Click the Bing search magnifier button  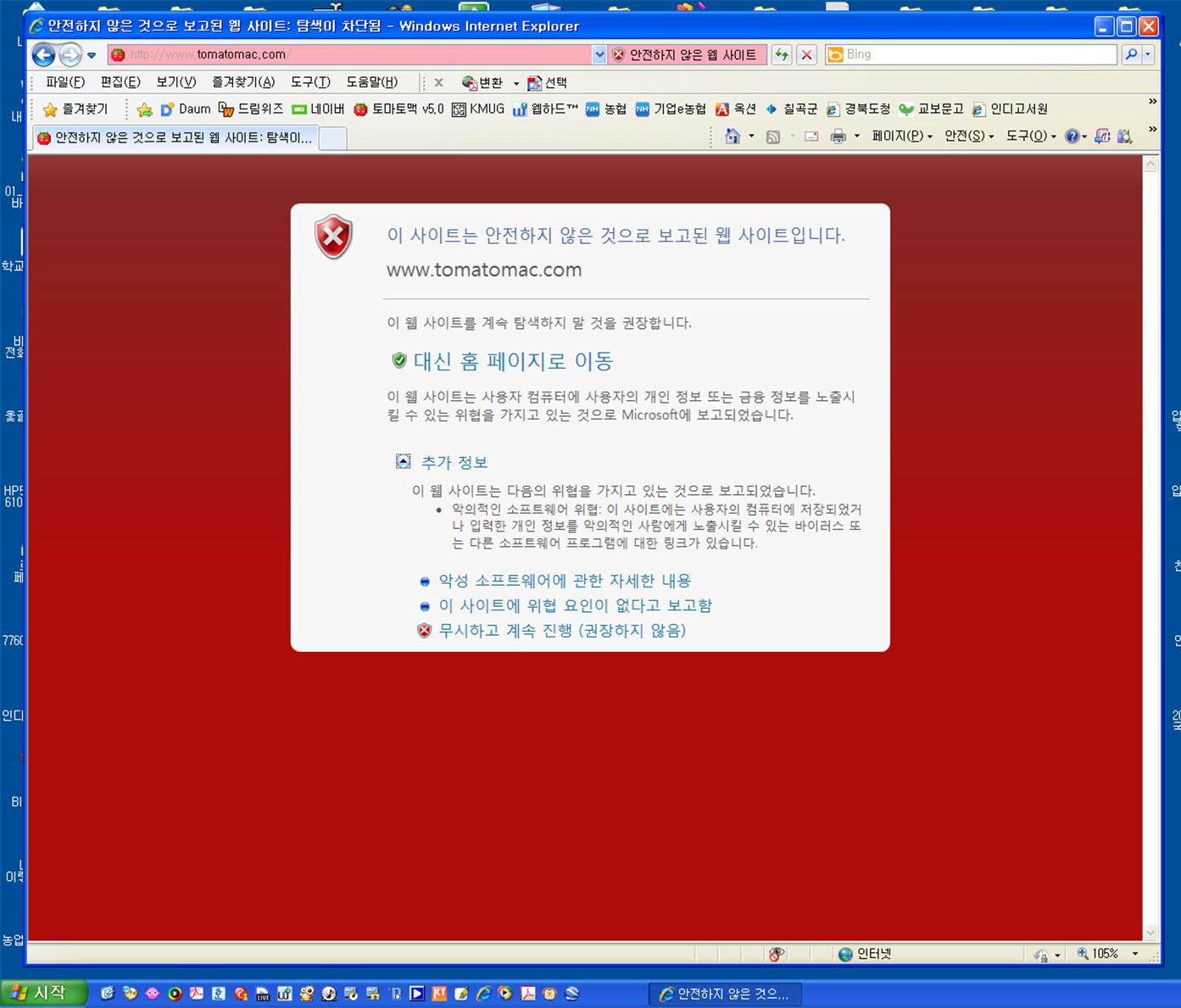pyautogui.click(x=1131, y=55)
